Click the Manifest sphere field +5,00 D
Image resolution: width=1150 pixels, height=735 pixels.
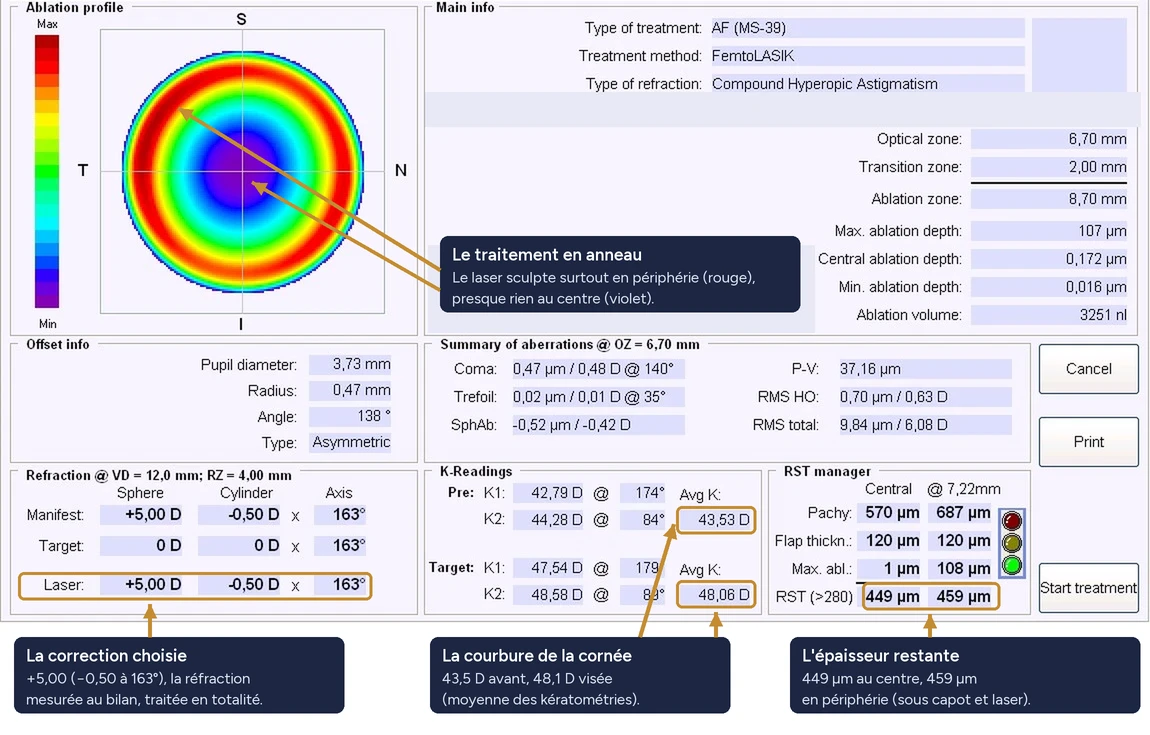click(x=141, y=515)
